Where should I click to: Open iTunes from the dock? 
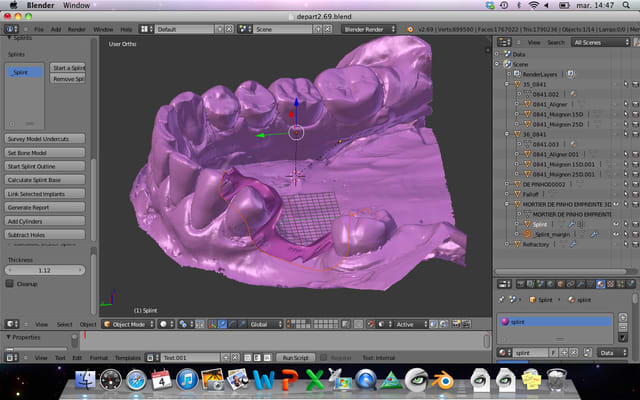pyautogui.click(x=187, y=380)
